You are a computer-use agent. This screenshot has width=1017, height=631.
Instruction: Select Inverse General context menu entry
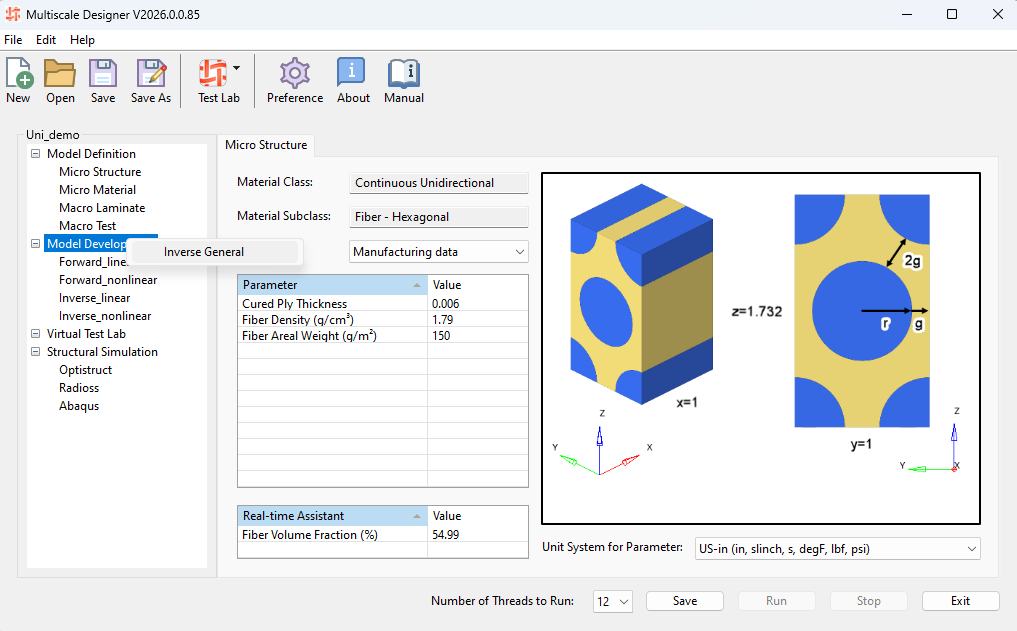[204, 252]
